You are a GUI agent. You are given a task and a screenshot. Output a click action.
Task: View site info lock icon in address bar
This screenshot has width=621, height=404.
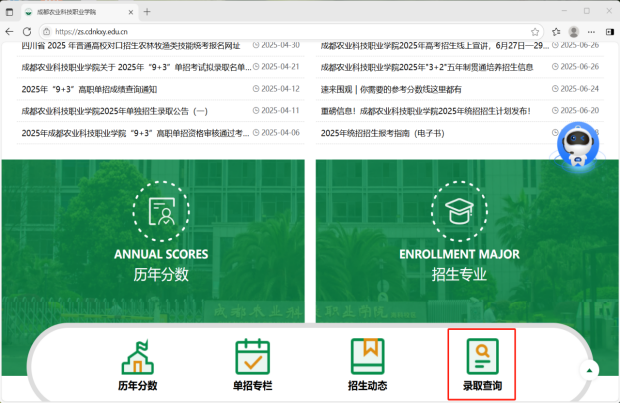[47, 32]
